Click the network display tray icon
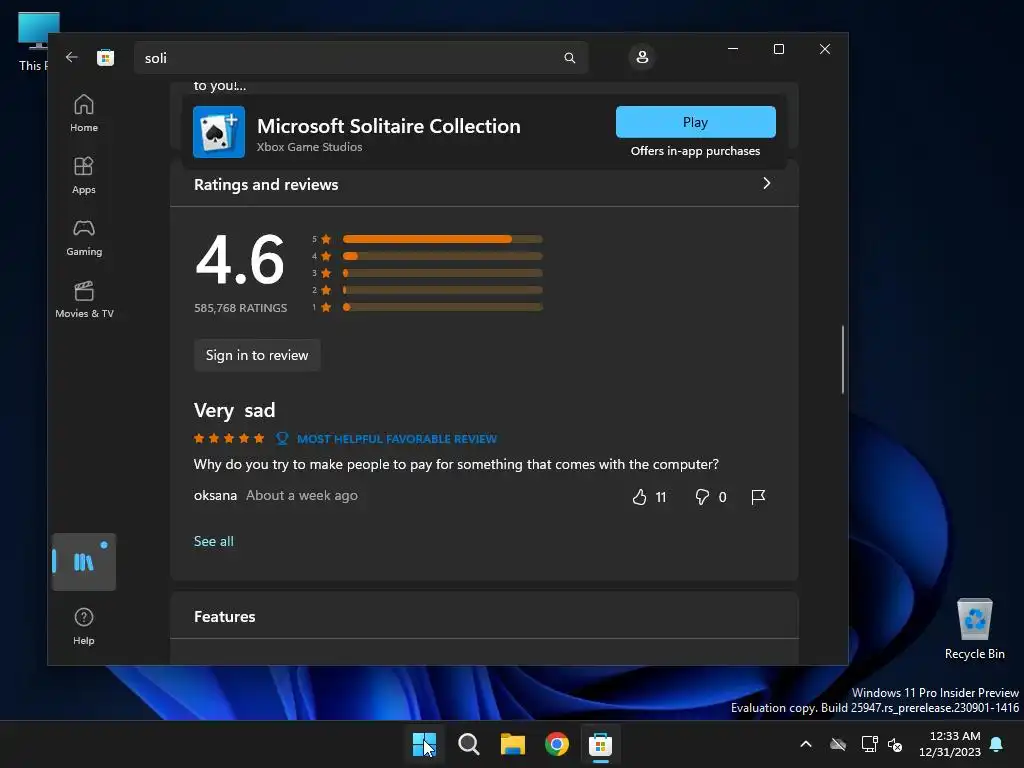 click(x=869, y=744)
